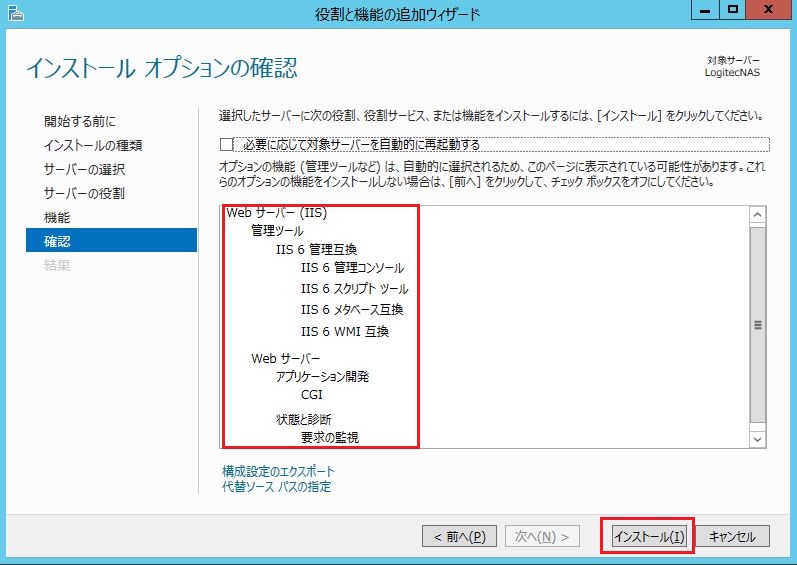Select the 機能 step in the sidebar
This screenshot has width=797, height=565.
(x=57, y=217)
